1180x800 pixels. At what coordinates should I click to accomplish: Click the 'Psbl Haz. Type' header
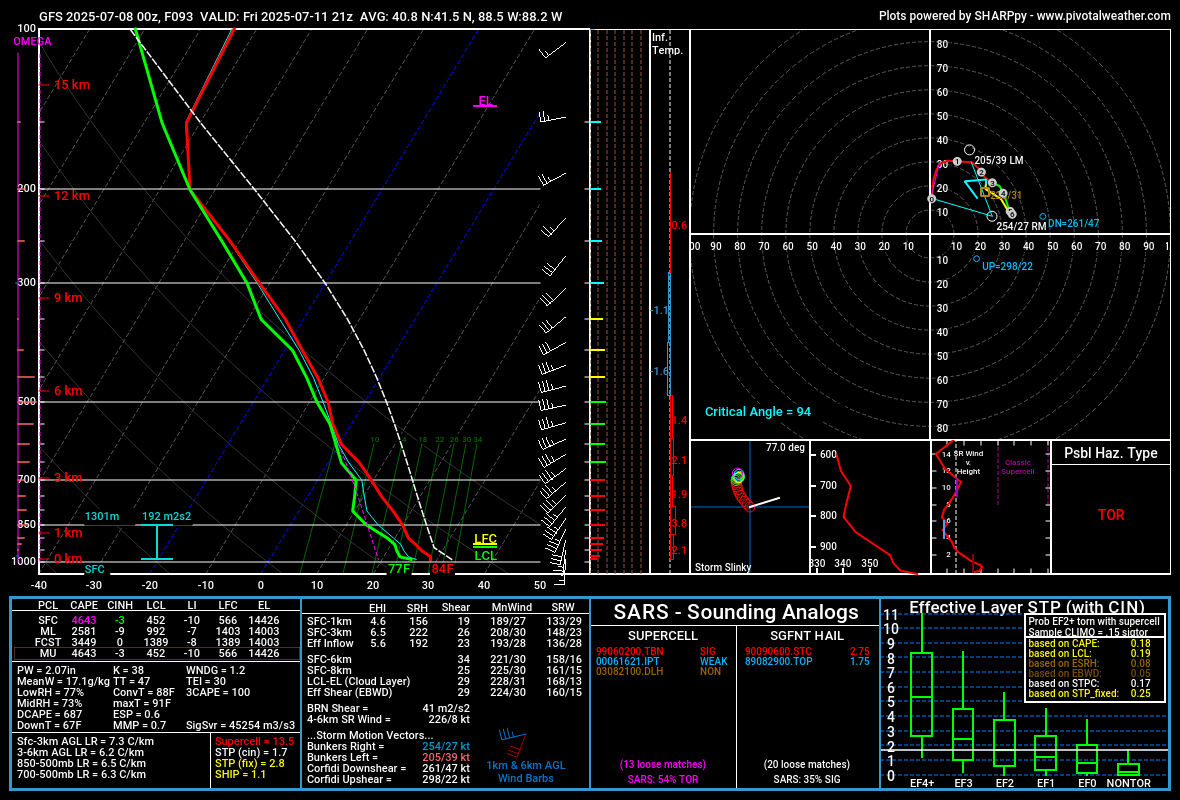(x=1111, y=453)
